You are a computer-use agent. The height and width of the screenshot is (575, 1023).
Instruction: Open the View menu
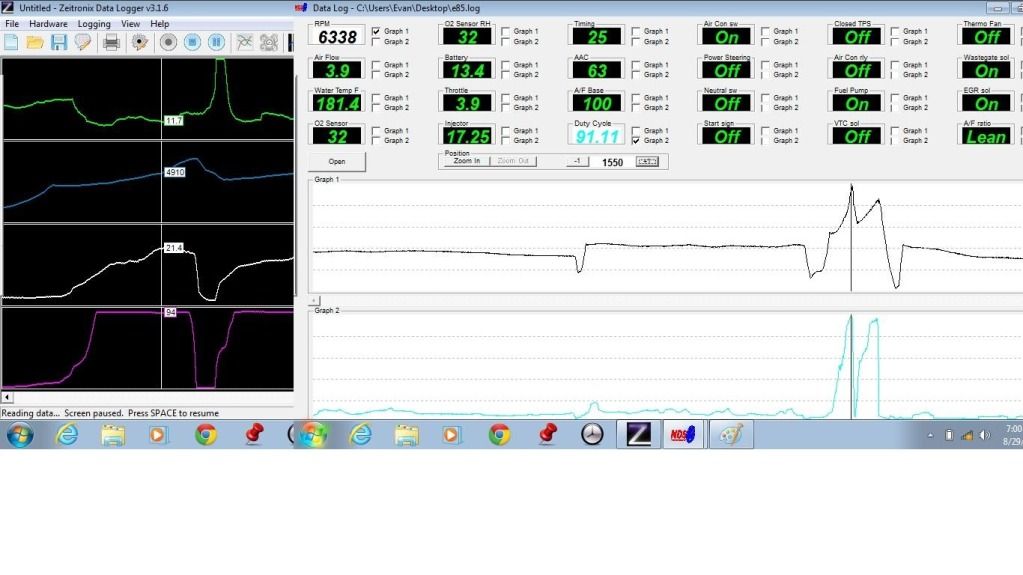130,23
